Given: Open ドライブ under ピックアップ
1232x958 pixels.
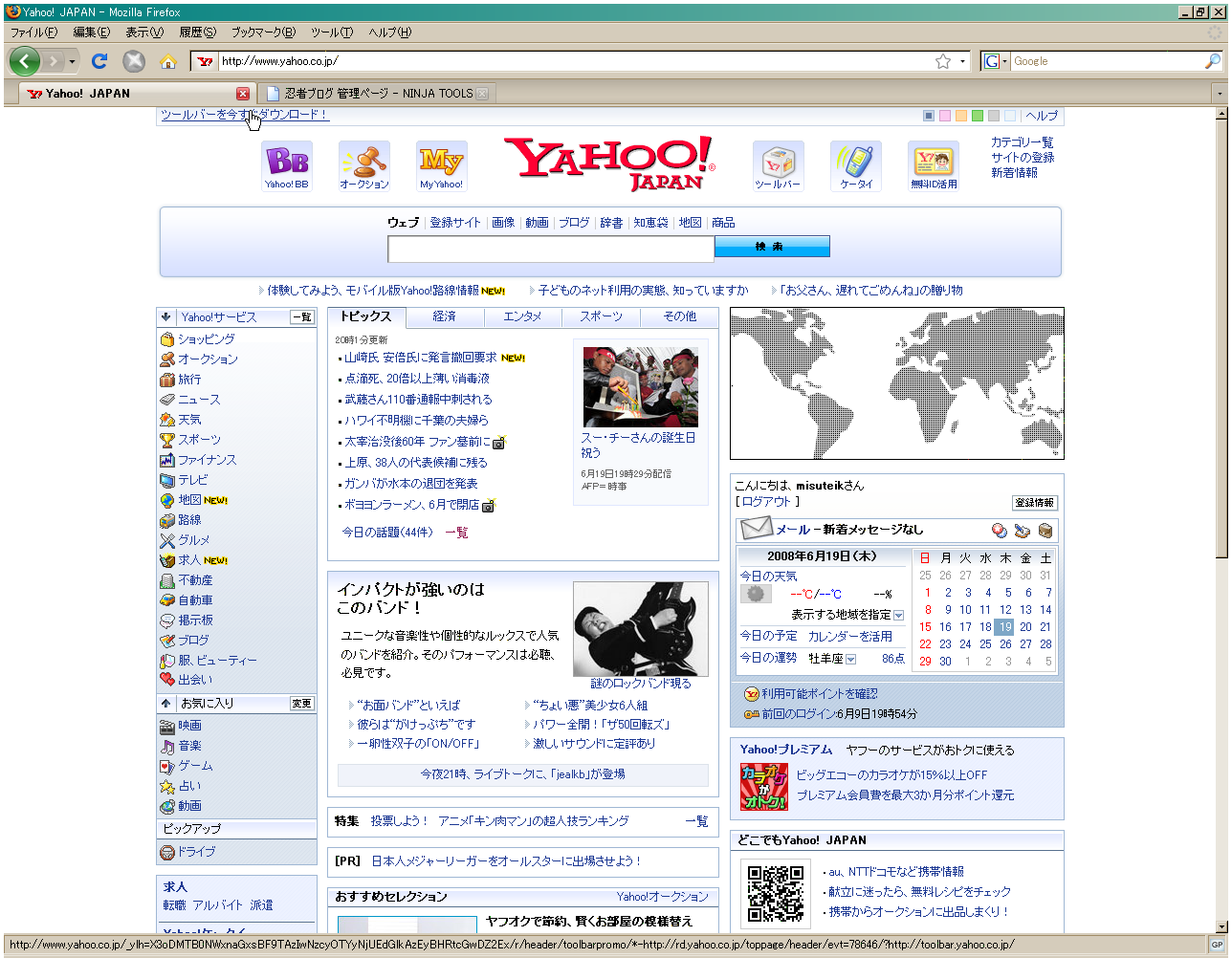Looking at the screenshot, I should pos(196,852).
